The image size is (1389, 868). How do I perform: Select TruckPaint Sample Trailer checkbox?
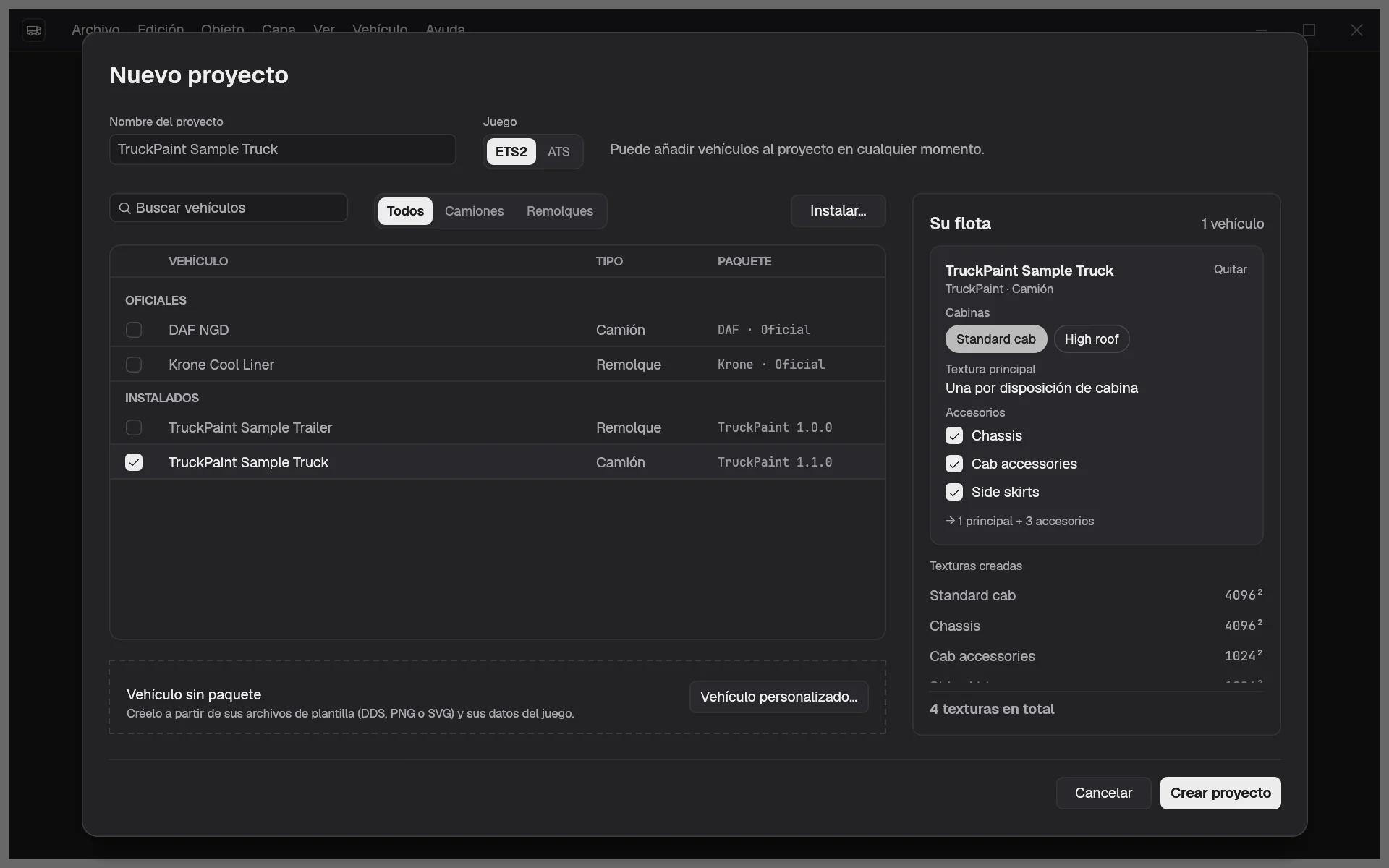134,427
